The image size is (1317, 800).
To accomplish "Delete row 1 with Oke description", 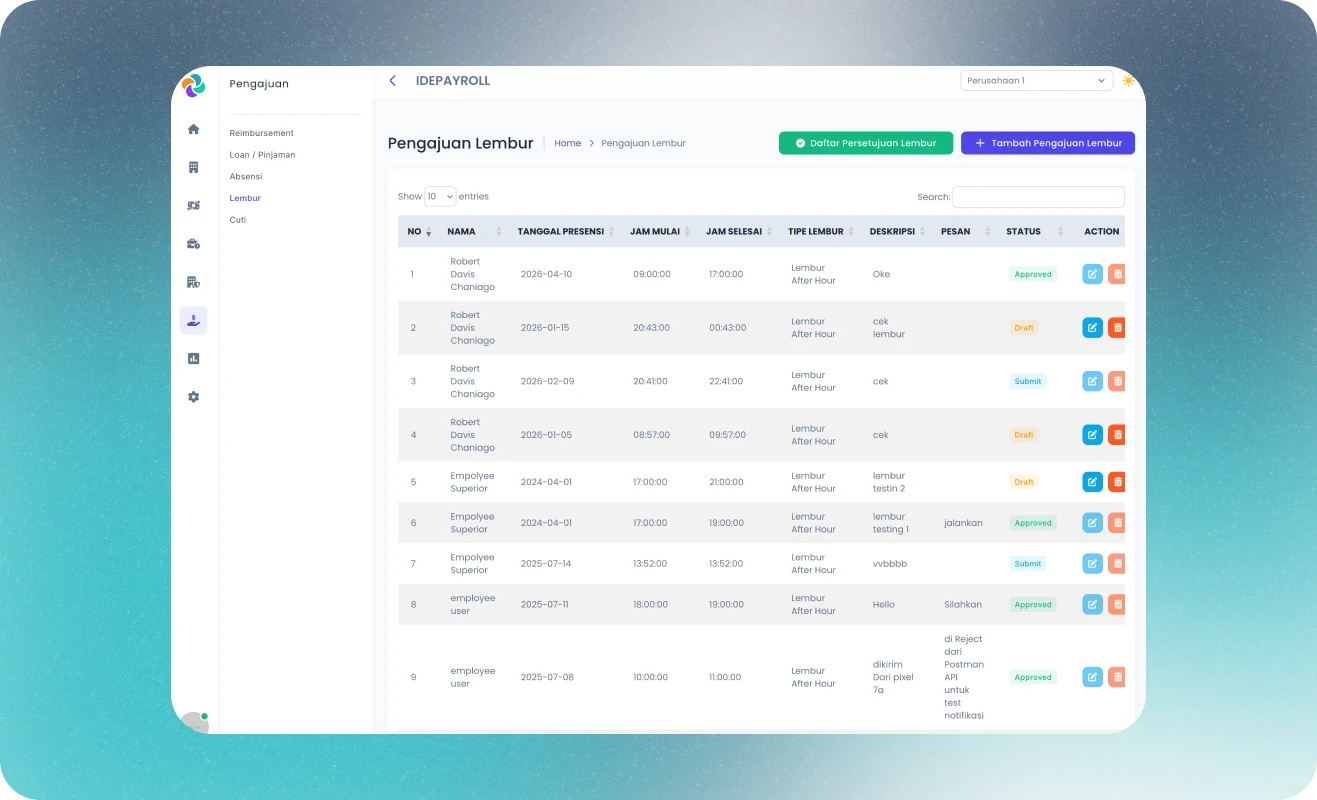I will [1117, 274].
